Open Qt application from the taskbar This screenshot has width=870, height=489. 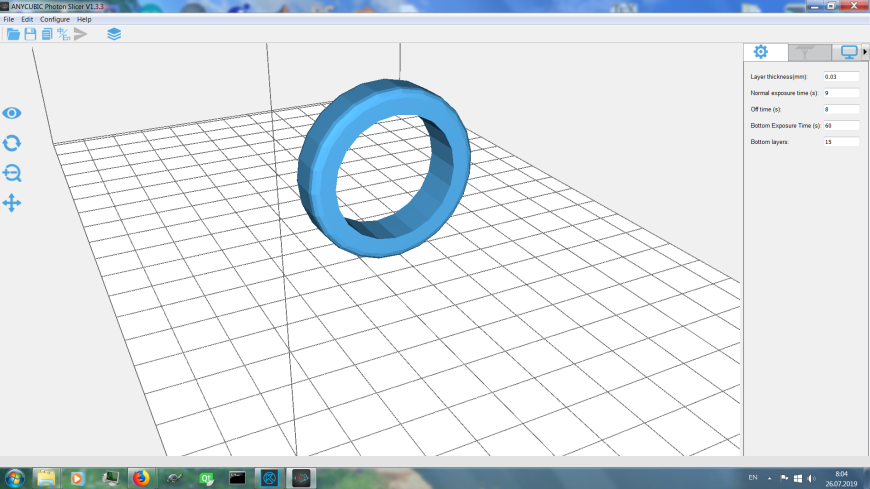click(x=206, y=478)
